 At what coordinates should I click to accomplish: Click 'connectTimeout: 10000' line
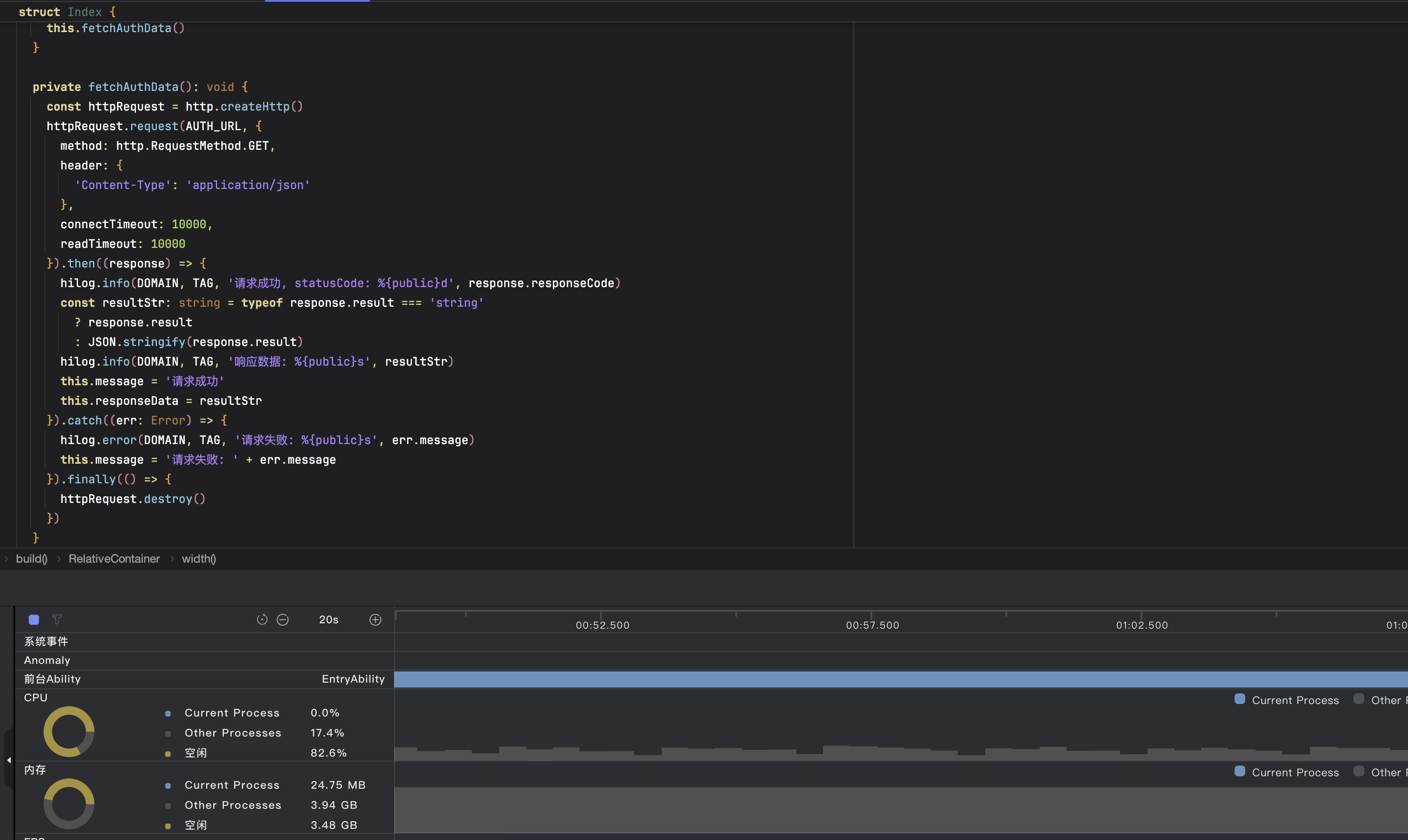point(136,224)
